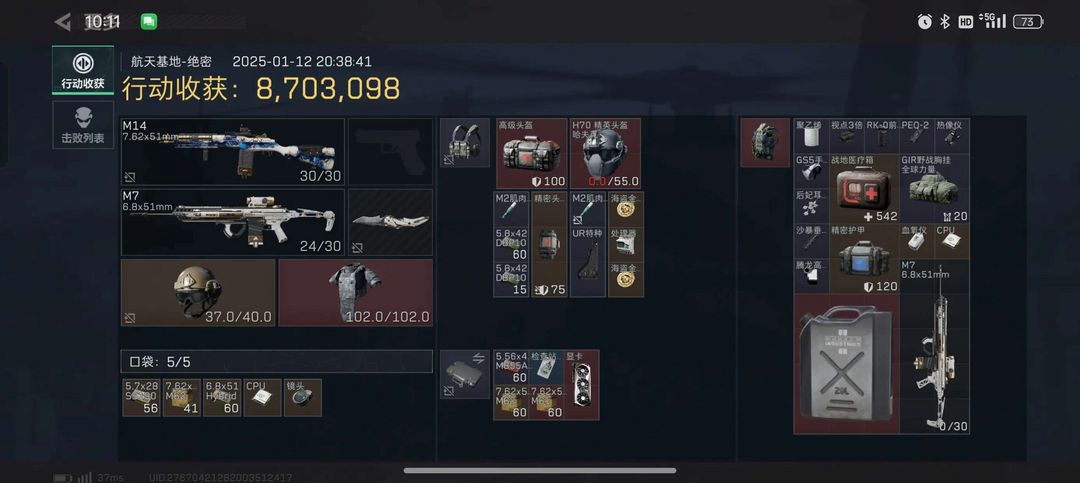Screen dimensions: 1080x483
Task: Tap the 高级头盔 repair kit item
Action: click(532, 154)
